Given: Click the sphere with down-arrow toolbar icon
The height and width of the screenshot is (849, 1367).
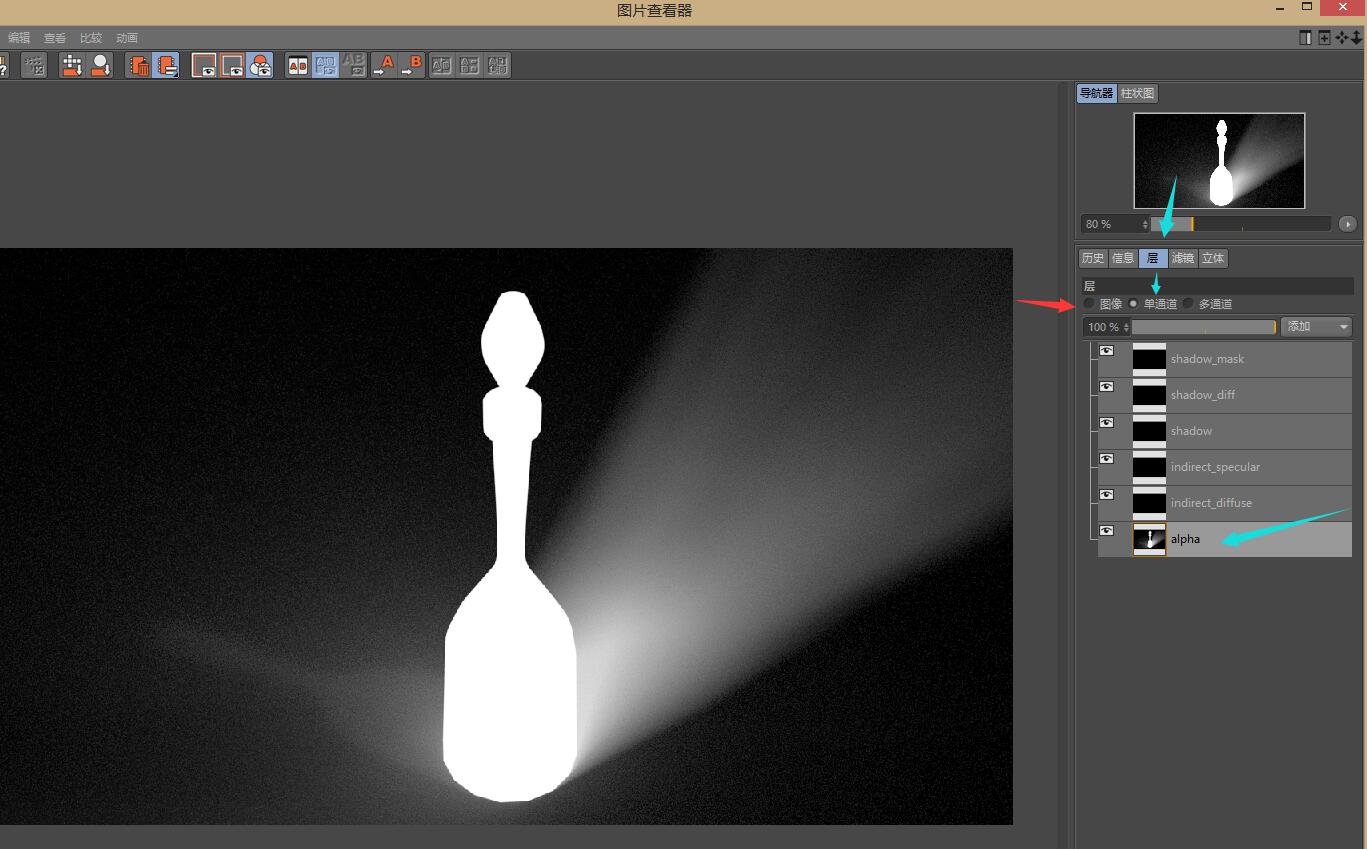Looking at the screenshot, I should pyautogui.click(x=100, y=66).
